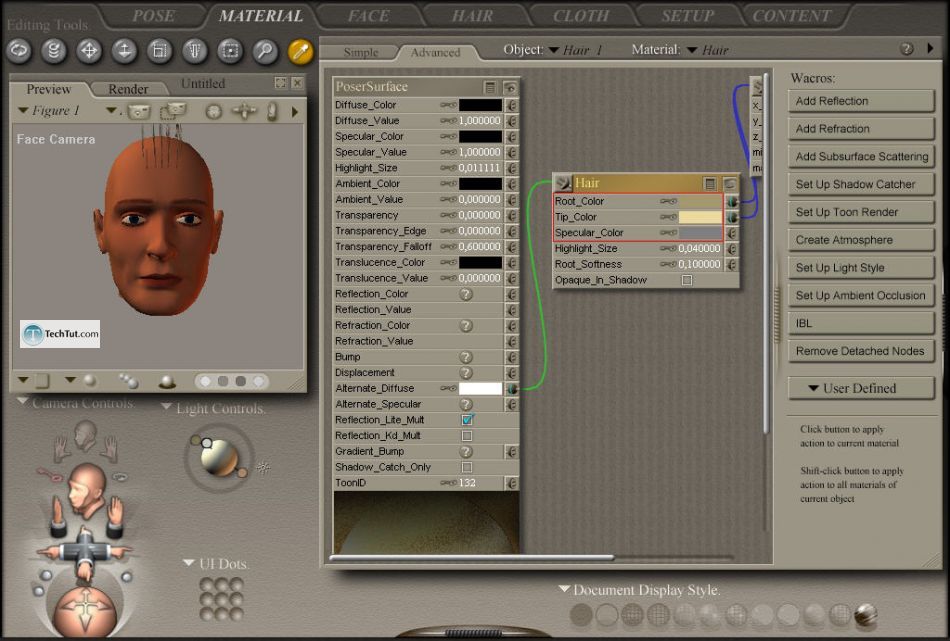950x641 pixels.
Task: Click the Highlight_Size value in Hair node
Action: [x=700, y=248]
